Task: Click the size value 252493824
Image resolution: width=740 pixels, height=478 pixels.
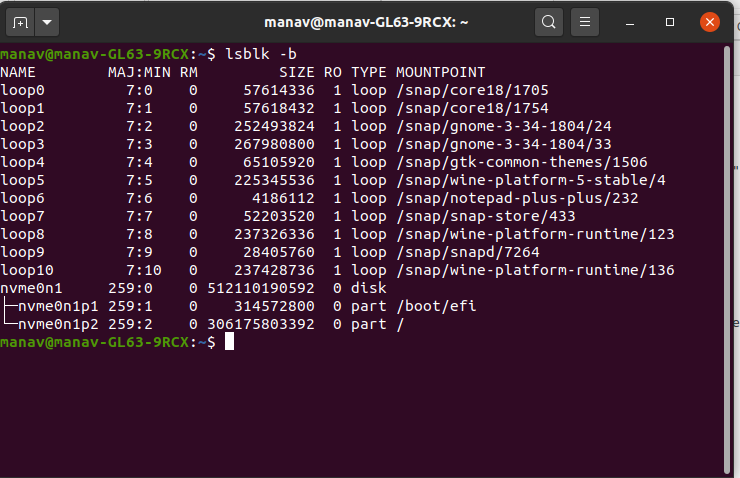Action: [274, 126]
